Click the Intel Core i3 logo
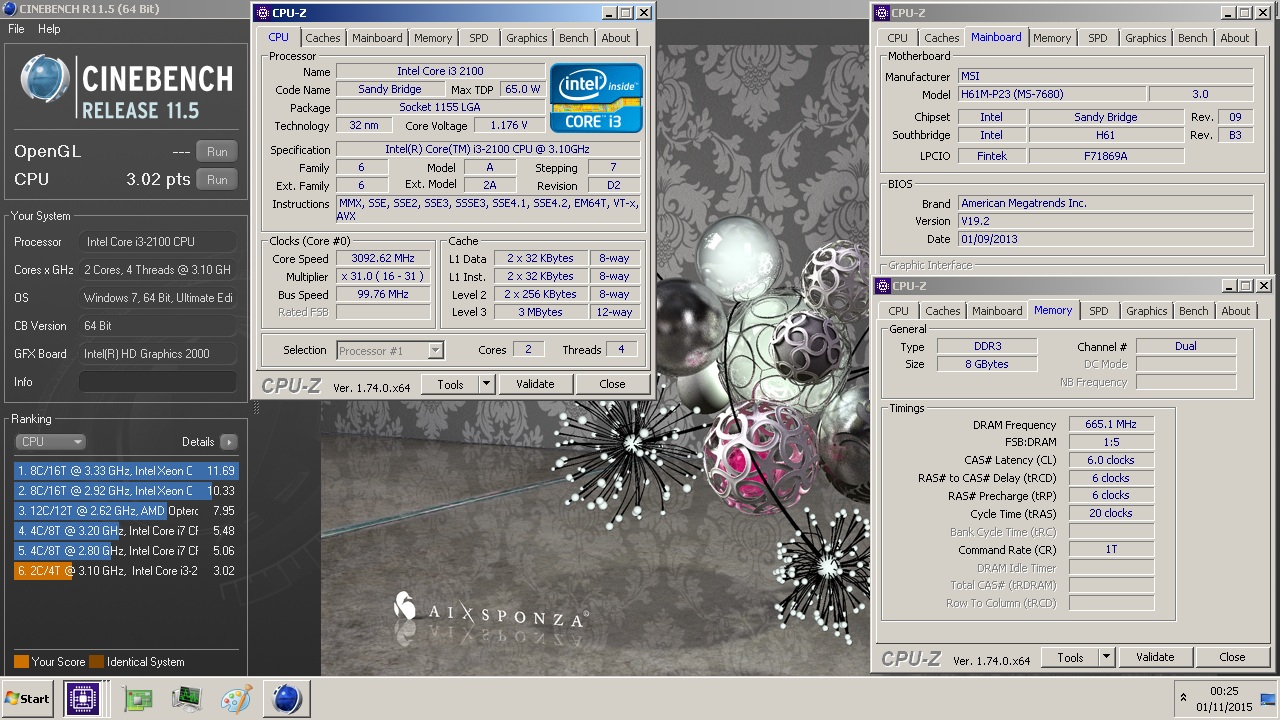Screen dimensions: 1280x720 tap(596, 98)
